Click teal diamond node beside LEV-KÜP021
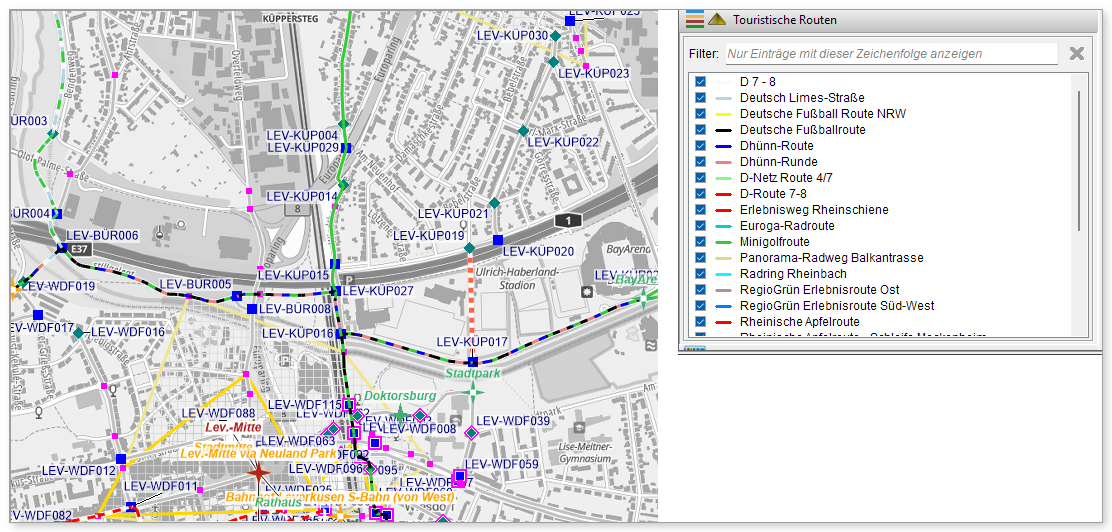The image size is (1112, 532). [495, 203]
